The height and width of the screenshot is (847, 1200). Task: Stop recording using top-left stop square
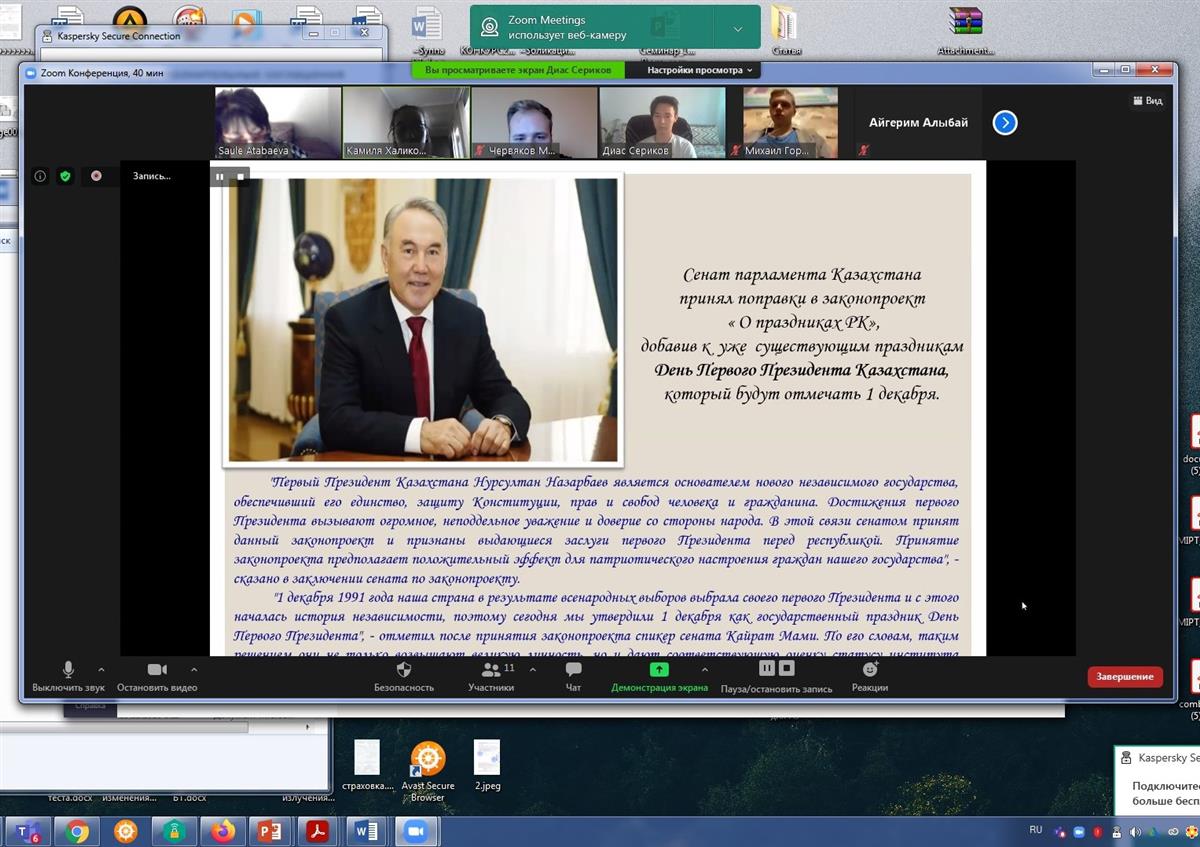pyautogui.click(x=240, y=177)
